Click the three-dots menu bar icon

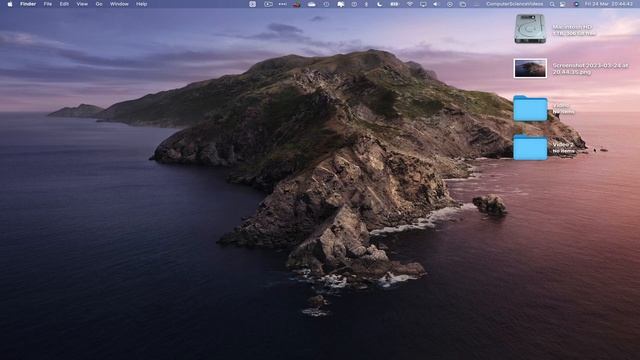(282, 4)
